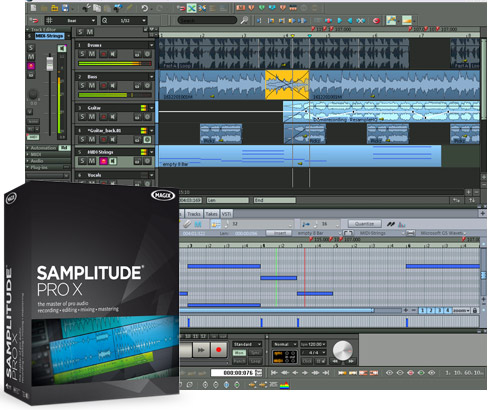Mute the Guitar track
Screen dimensions: 500x410
coord(92,117)
